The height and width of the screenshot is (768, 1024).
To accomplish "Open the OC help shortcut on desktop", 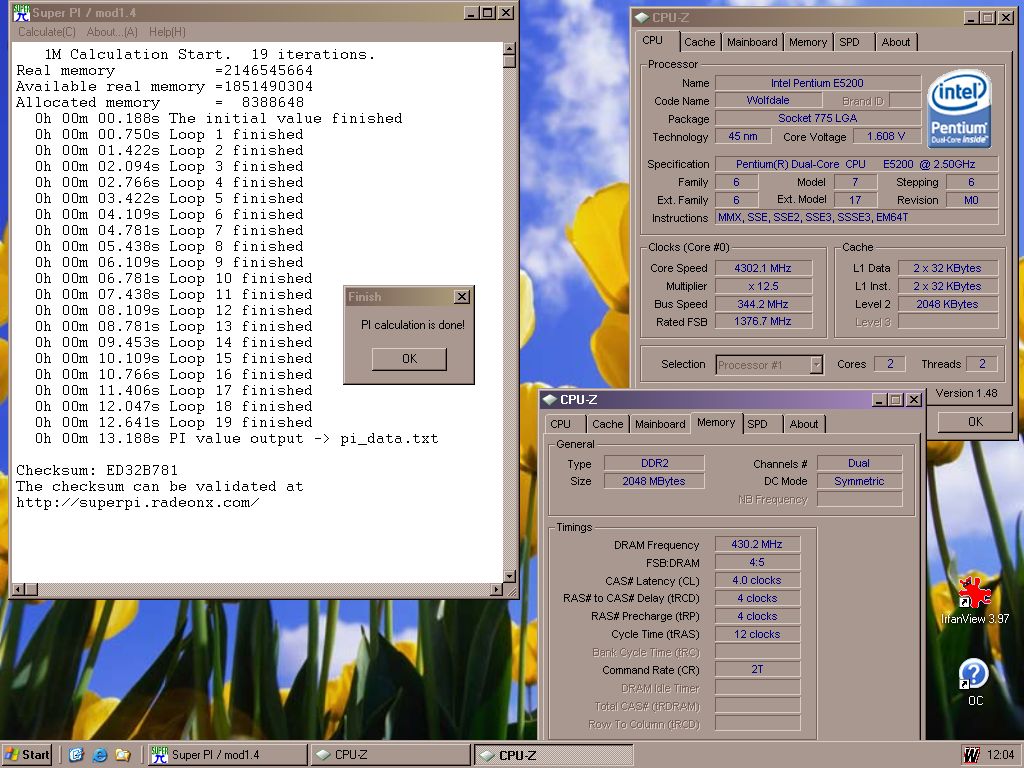I will pos(974,682).
